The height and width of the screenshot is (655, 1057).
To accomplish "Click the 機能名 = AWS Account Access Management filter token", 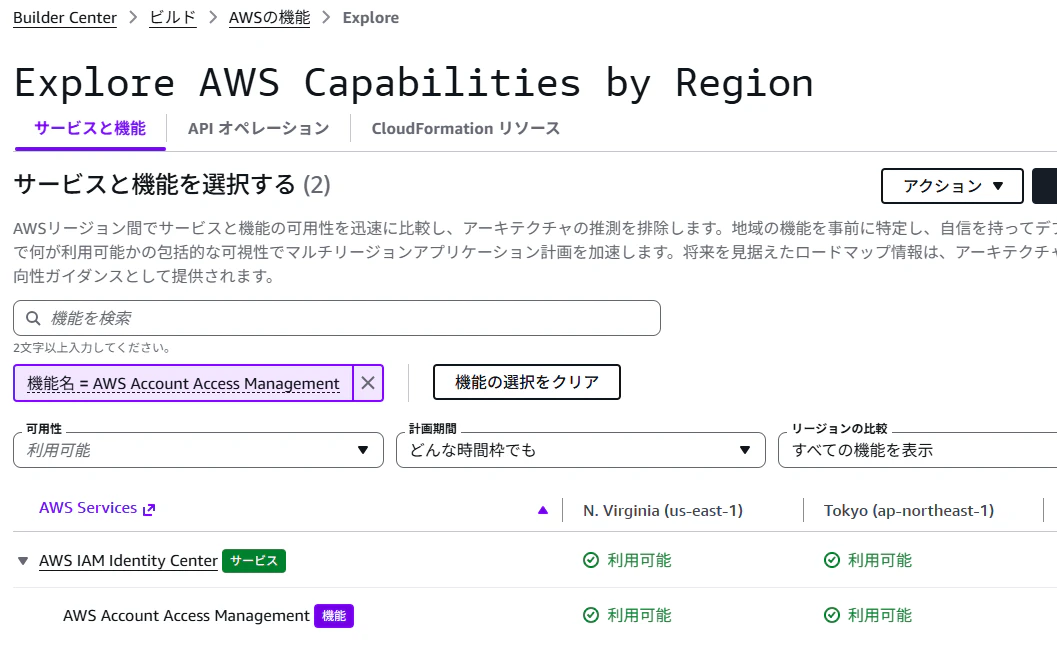I will tap(183, 383).
